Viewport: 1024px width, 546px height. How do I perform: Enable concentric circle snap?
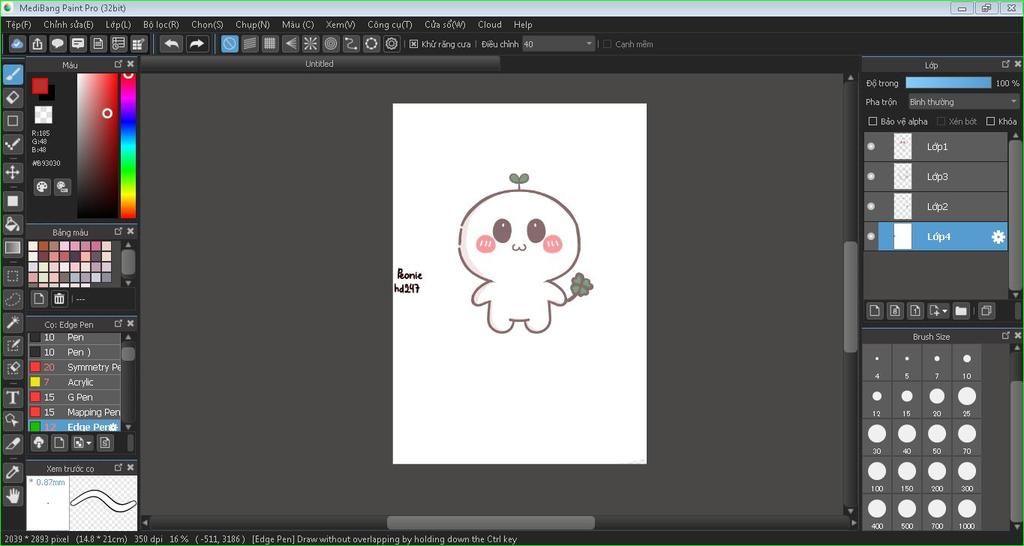(330, 44)
